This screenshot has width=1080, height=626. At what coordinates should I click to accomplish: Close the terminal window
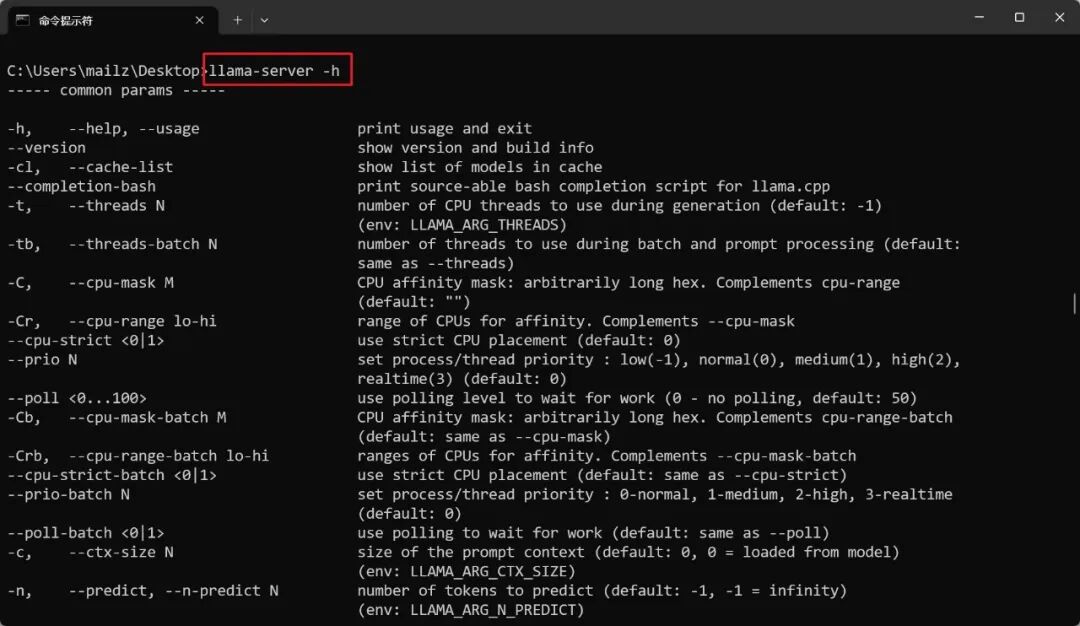point(1059,17)
